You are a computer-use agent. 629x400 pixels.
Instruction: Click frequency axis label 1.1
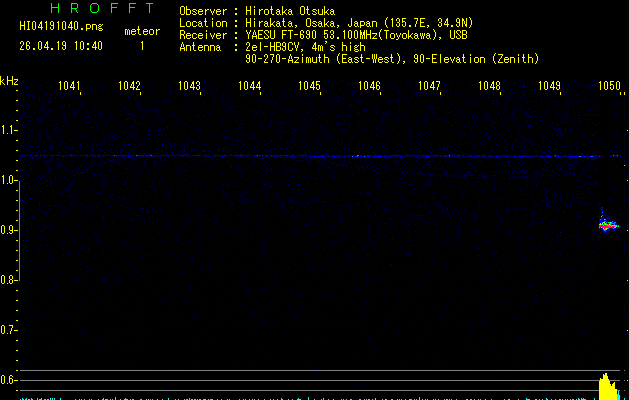[x=8, y=130]
